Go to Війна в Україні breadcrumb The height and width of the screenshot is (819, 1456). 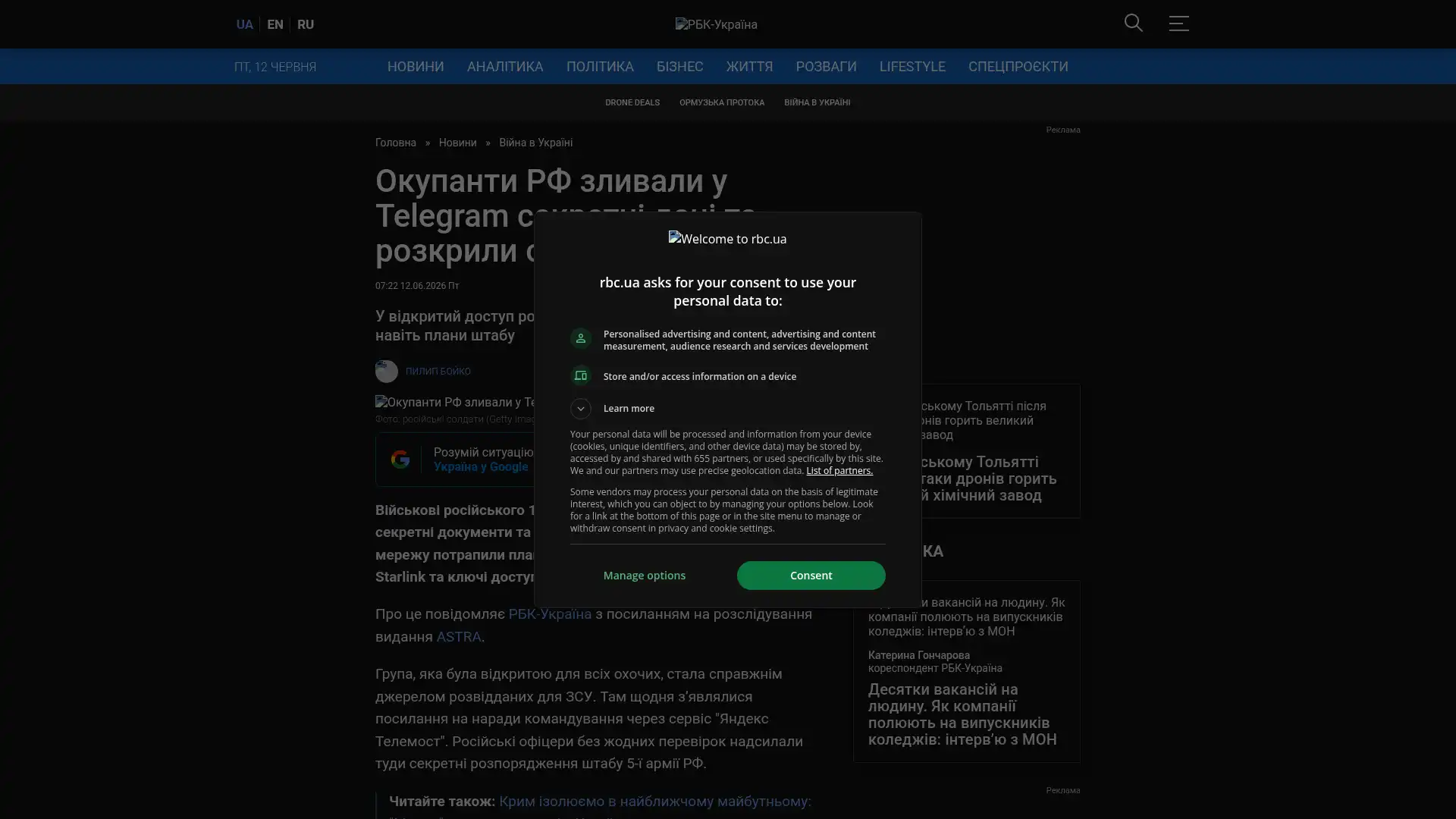click(535, 143)
